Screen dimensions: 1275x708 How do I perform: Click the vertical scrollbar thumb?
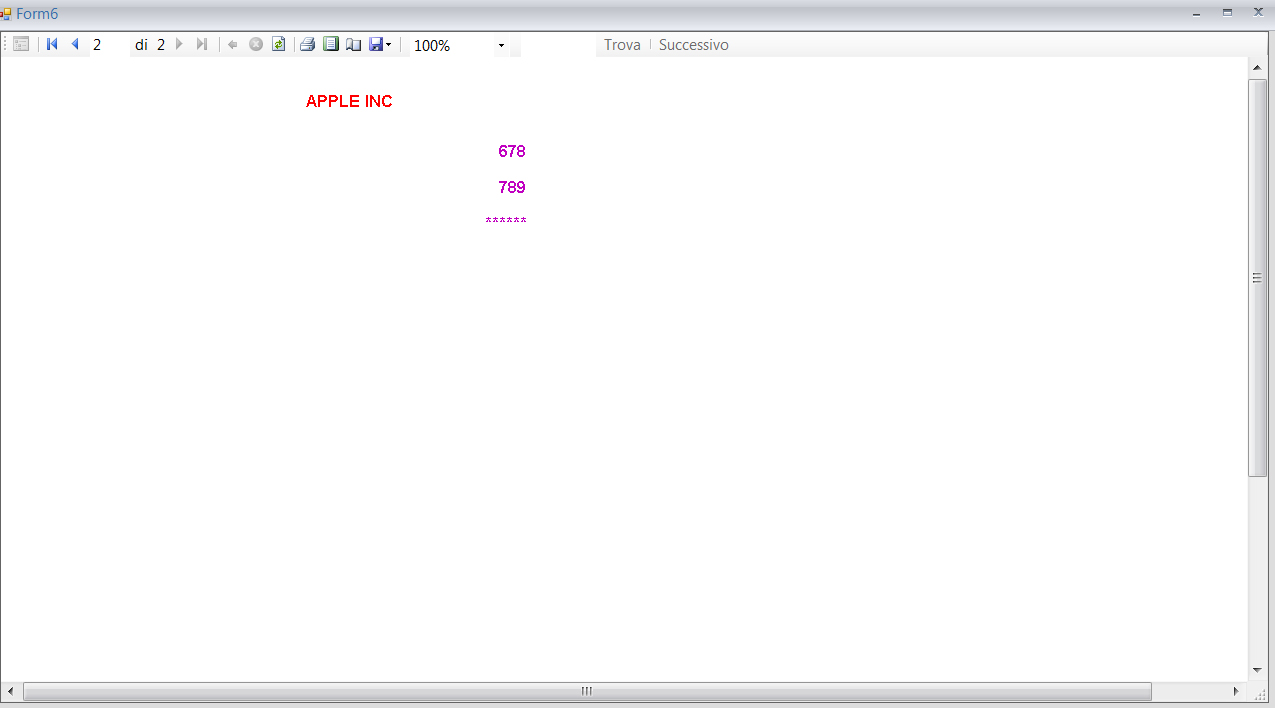(1258, 277)
